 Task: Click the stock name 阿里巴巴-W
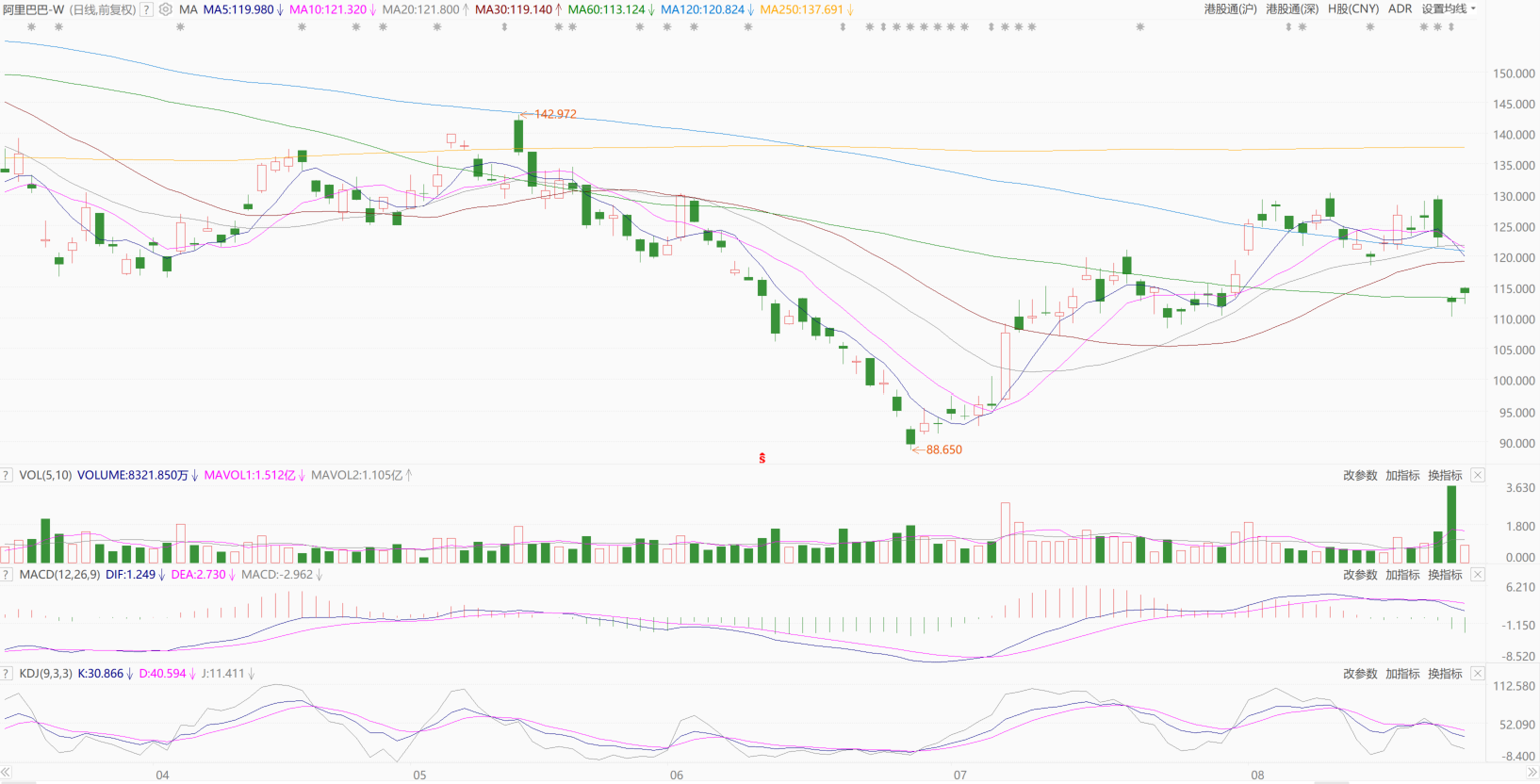(x=33, y=9)
